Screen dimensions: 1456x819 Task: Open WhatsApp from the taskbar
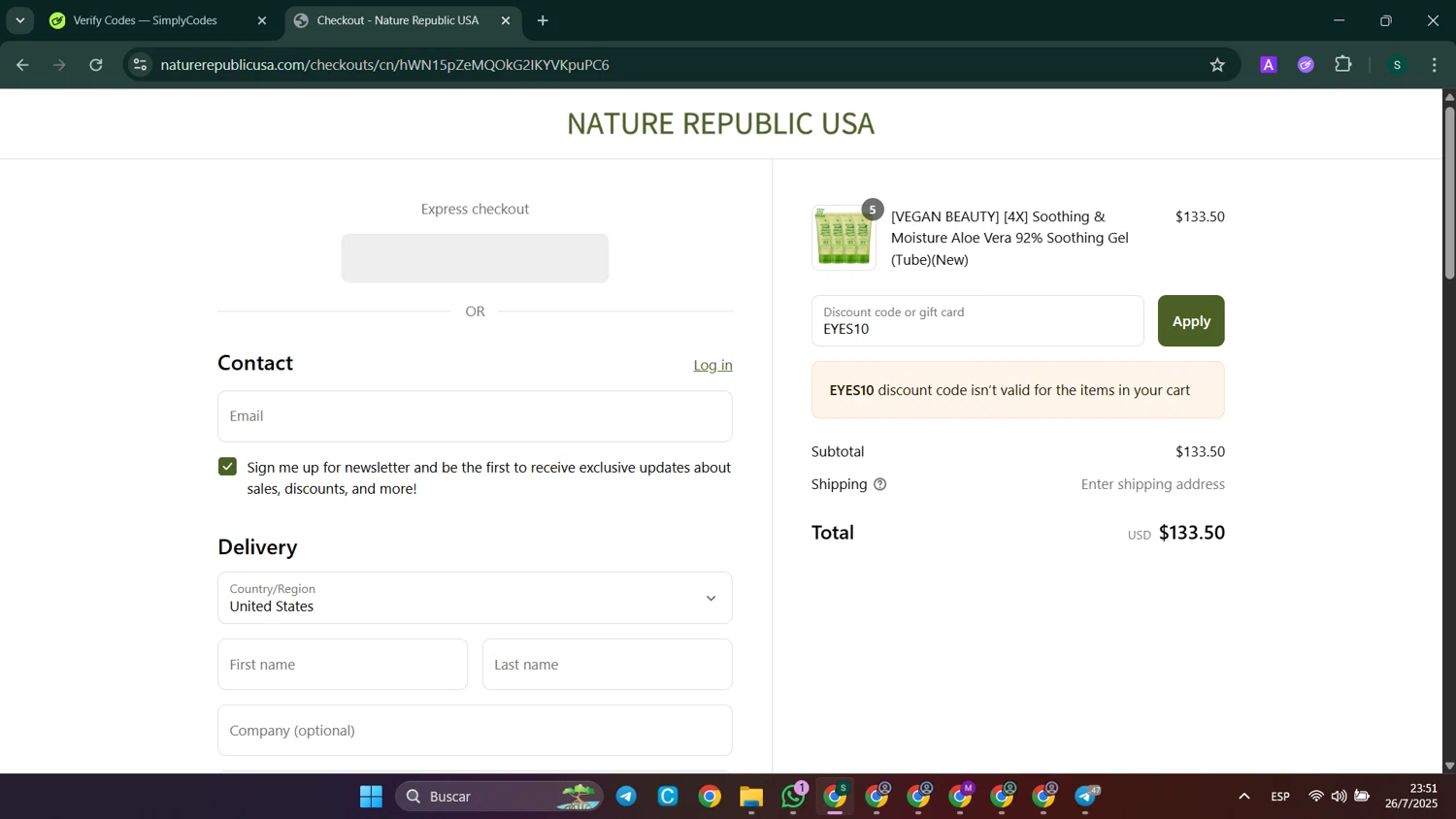[x=793, y=797]
